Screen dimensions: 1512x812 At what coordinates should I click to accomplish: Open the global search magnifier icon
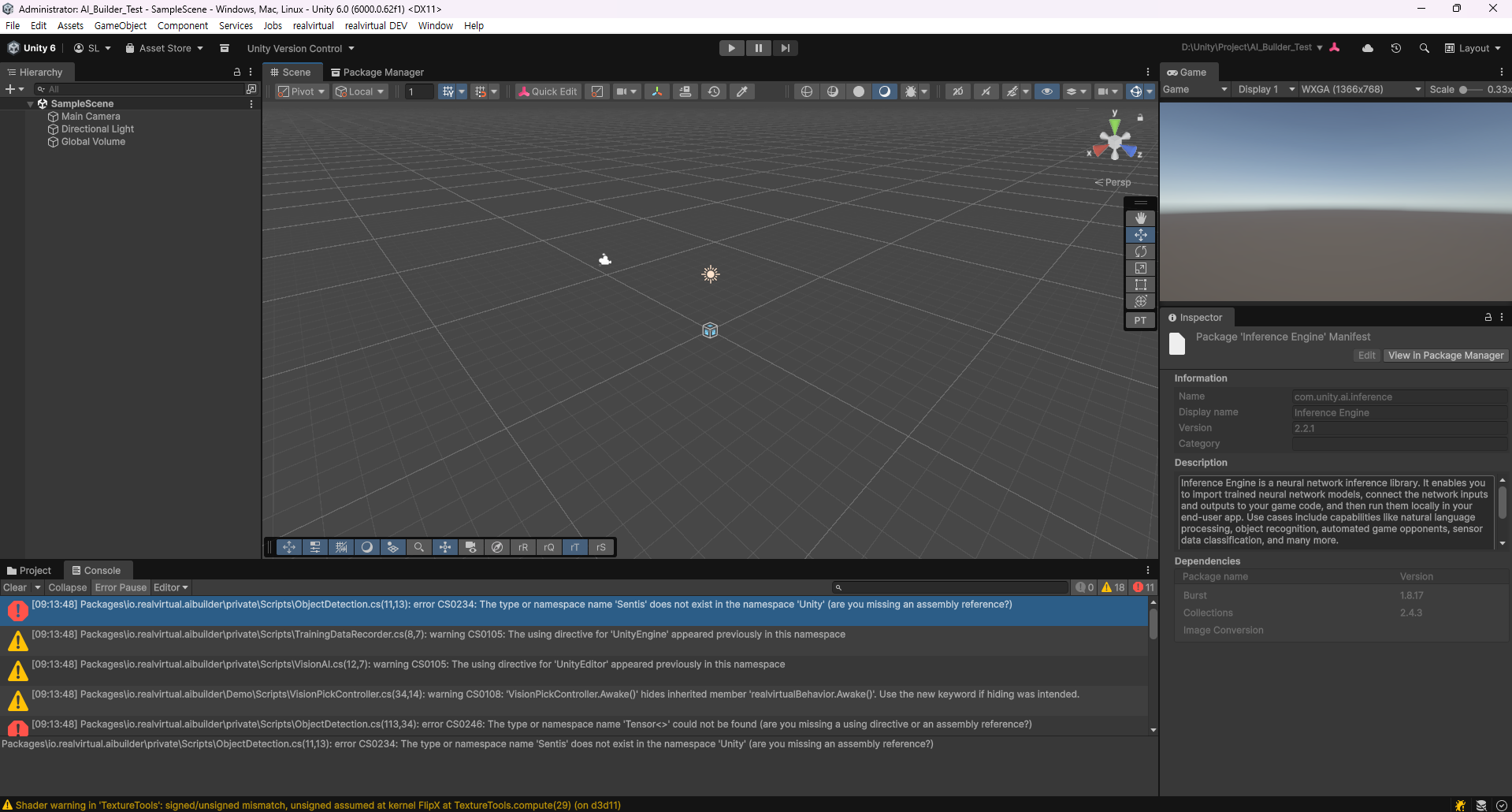(x=1424, y=48)
